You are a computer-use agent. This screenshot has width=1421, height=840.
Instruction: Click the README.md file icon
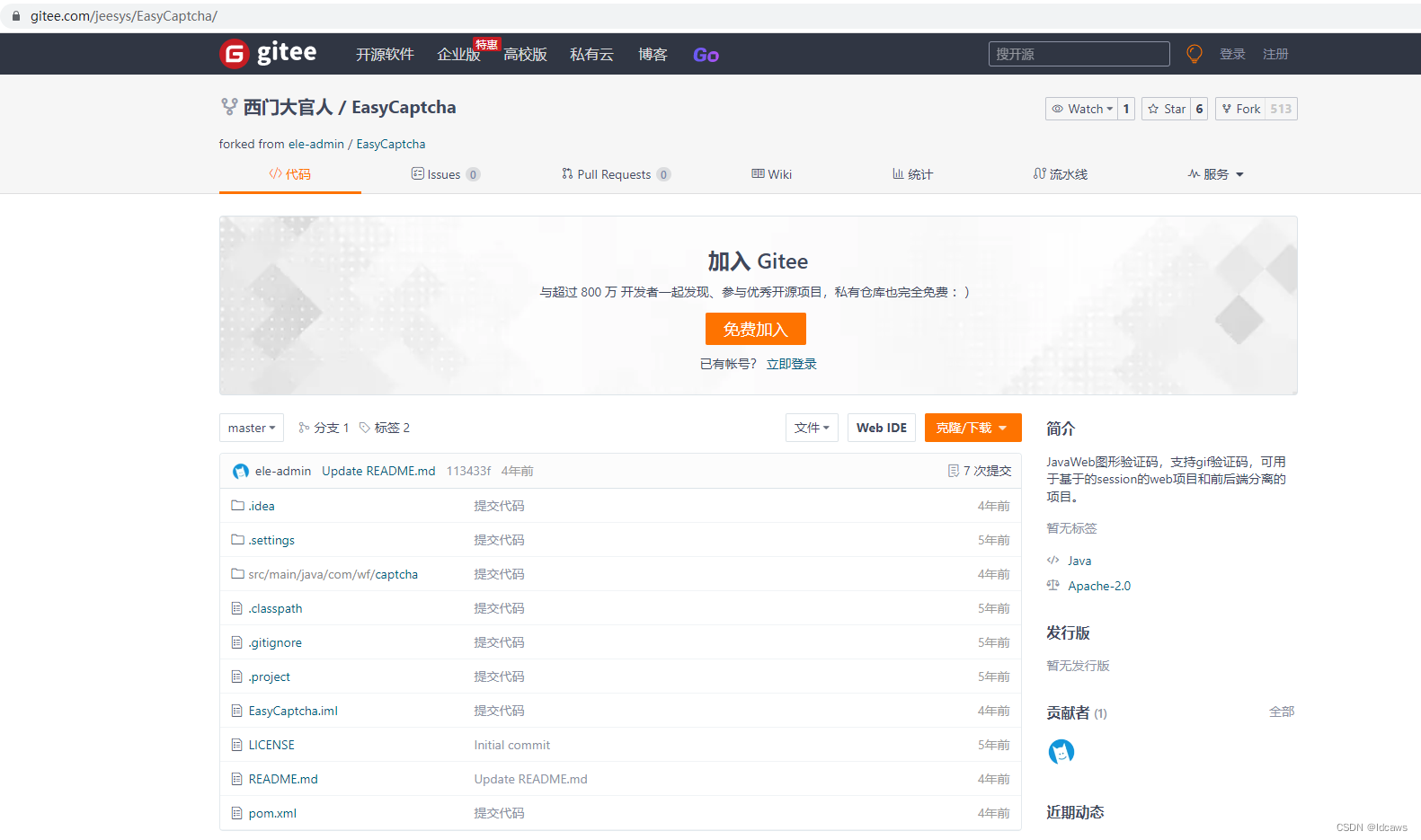coord(237,779)
